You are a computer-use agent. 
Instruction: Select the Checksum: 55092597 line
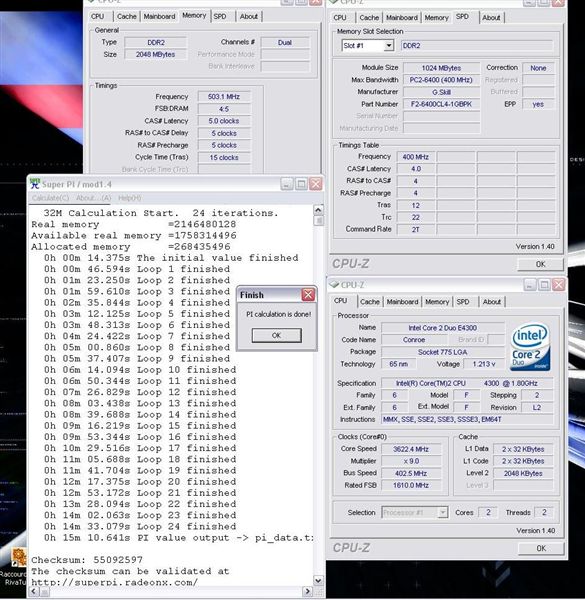(87, 560)
